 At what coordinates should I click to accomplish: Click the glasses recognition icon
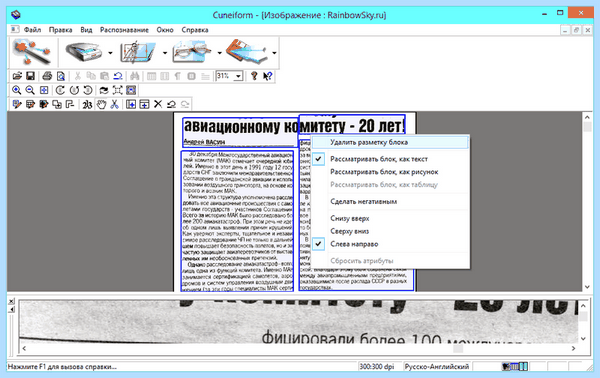[x=192, y=52]
